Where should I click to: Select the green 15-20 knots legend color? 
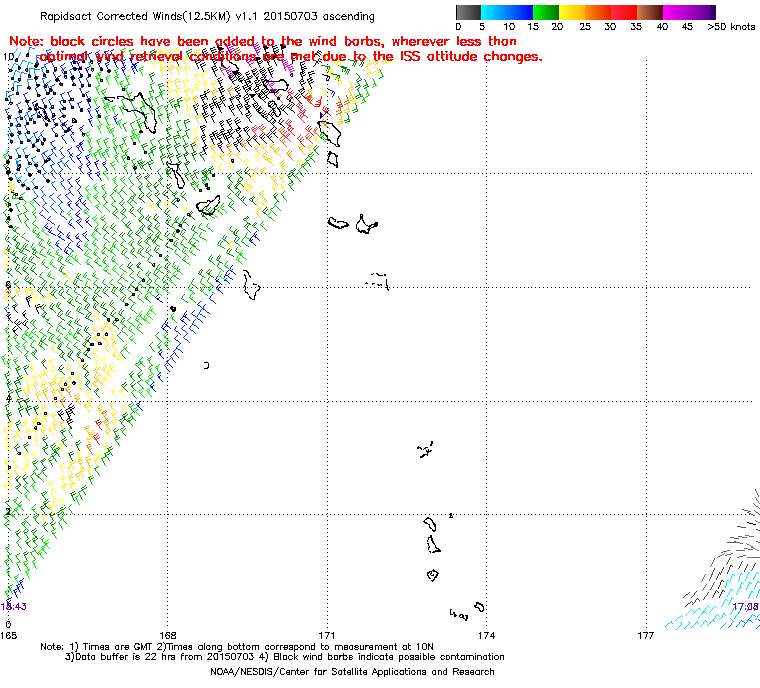546,12
